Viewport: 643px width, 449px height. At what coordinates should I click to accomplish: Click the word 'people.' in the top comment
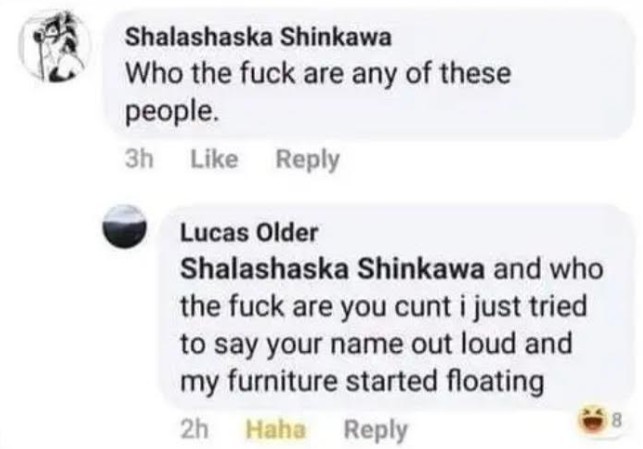[169, 111]
